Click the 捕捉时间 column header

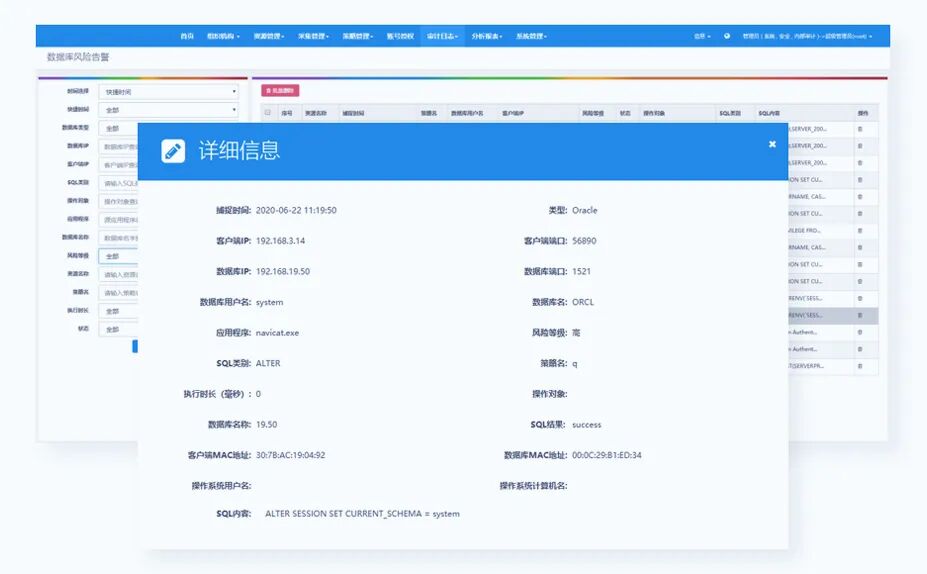[353, 113]
